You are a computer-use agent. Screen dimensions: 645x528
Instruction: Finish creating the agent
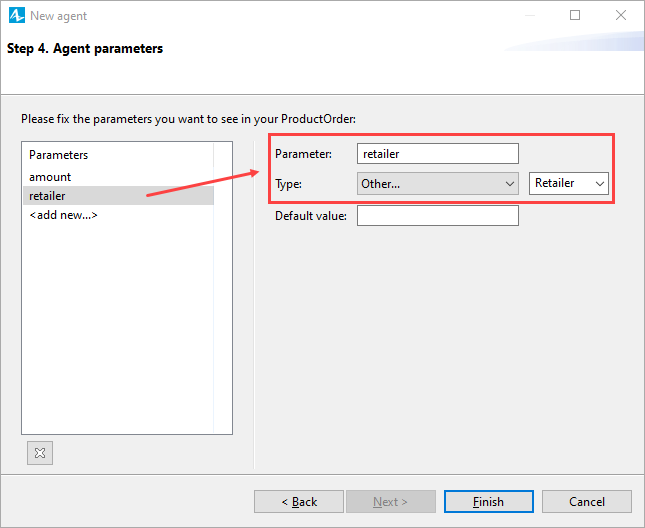tap(489, 501)
